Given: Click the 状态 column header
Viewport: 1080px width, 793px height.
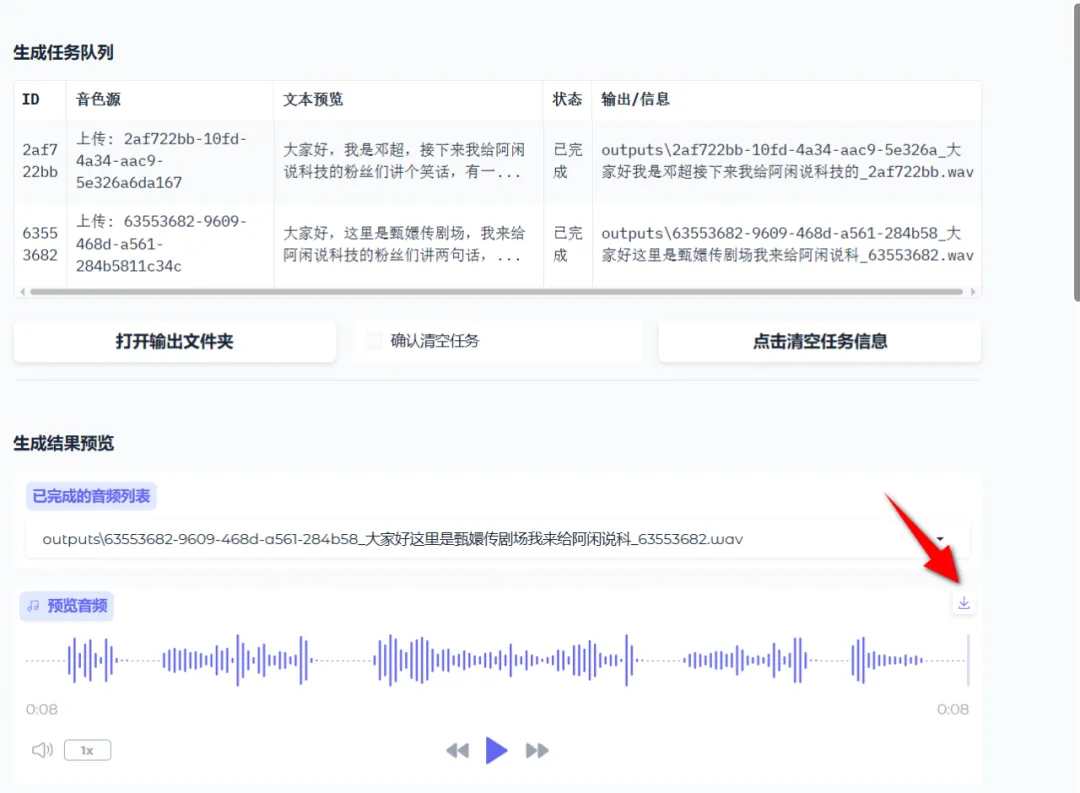Looking at the screenshot, I should [x=566, y=99].
